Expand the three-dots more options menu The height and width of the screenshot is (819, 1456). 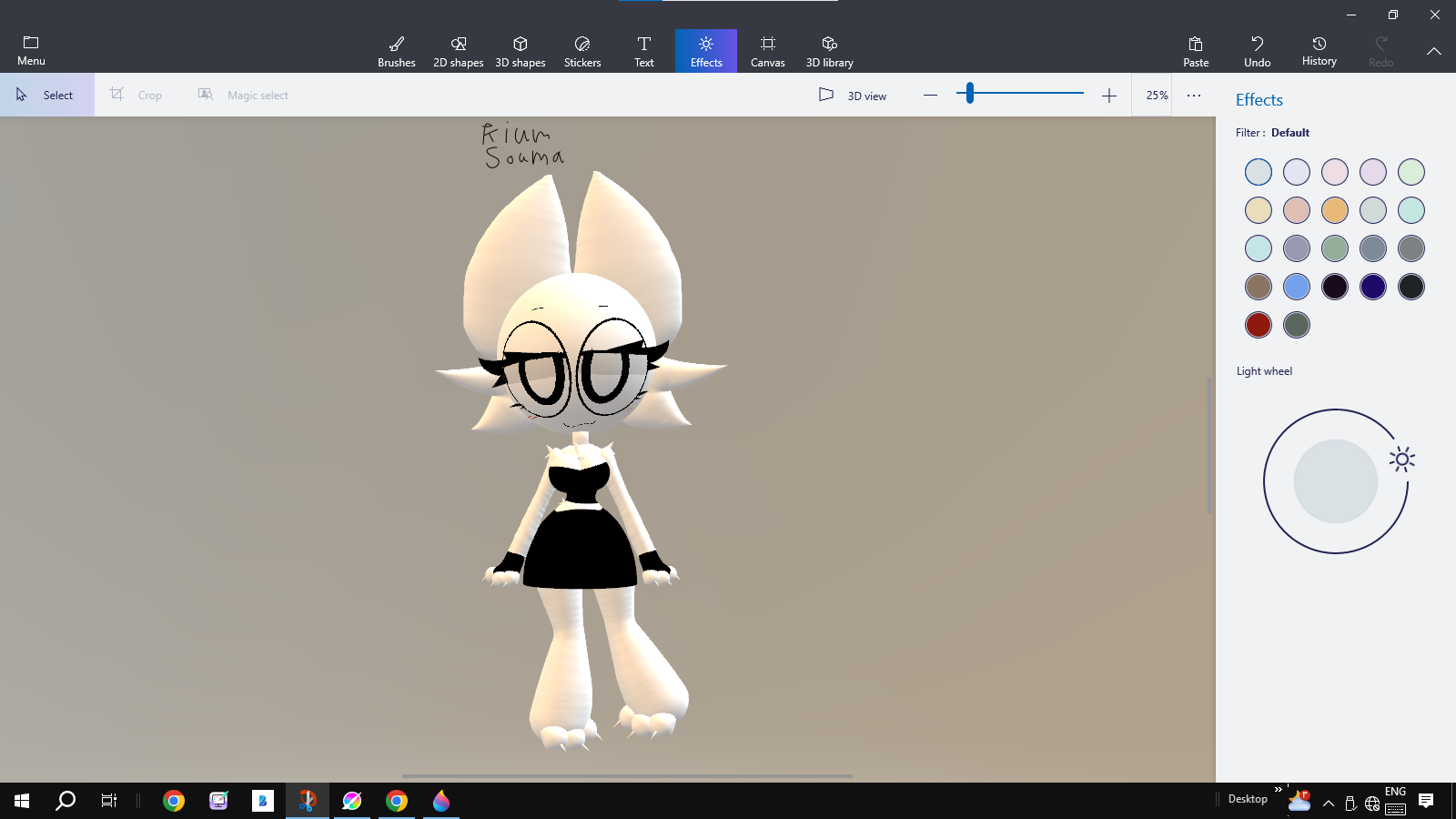pyautogui.click(x=1194, y=96)
